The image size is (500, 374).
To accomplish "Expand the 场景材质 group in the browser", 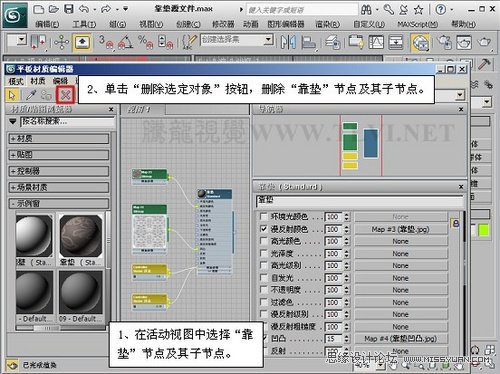I will pos(59,187).
